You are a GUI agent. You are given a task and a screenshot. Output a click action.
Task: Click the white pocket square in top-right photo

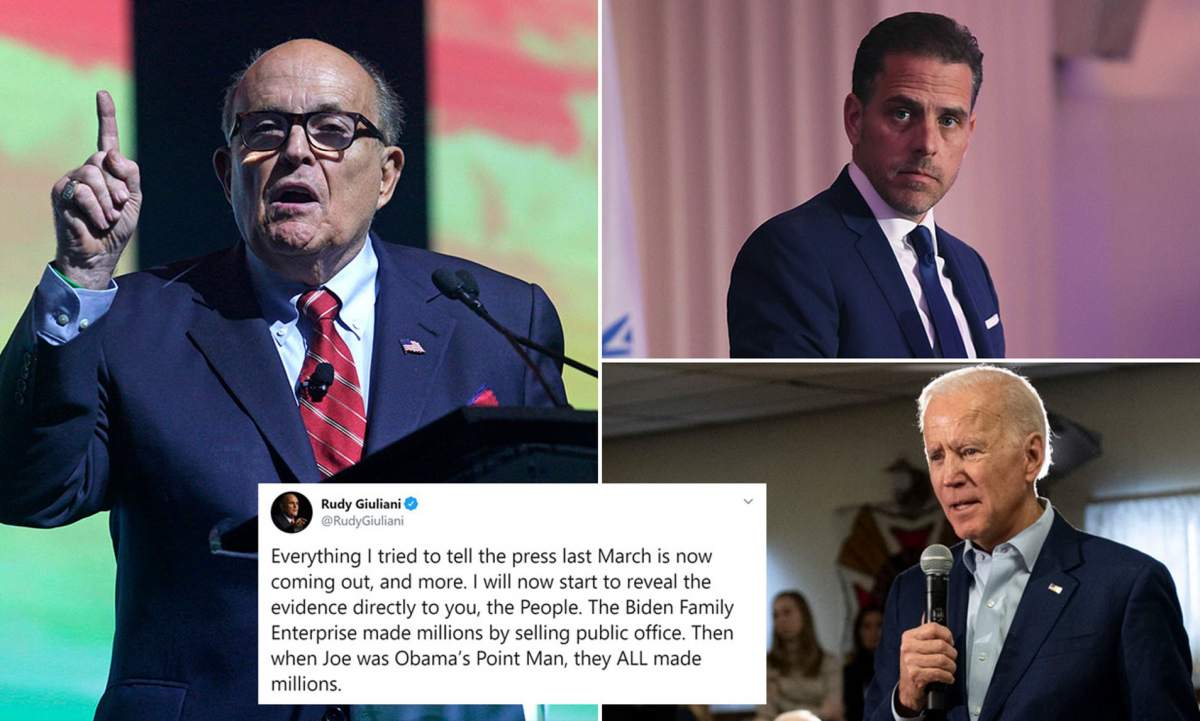coord(991,321)
